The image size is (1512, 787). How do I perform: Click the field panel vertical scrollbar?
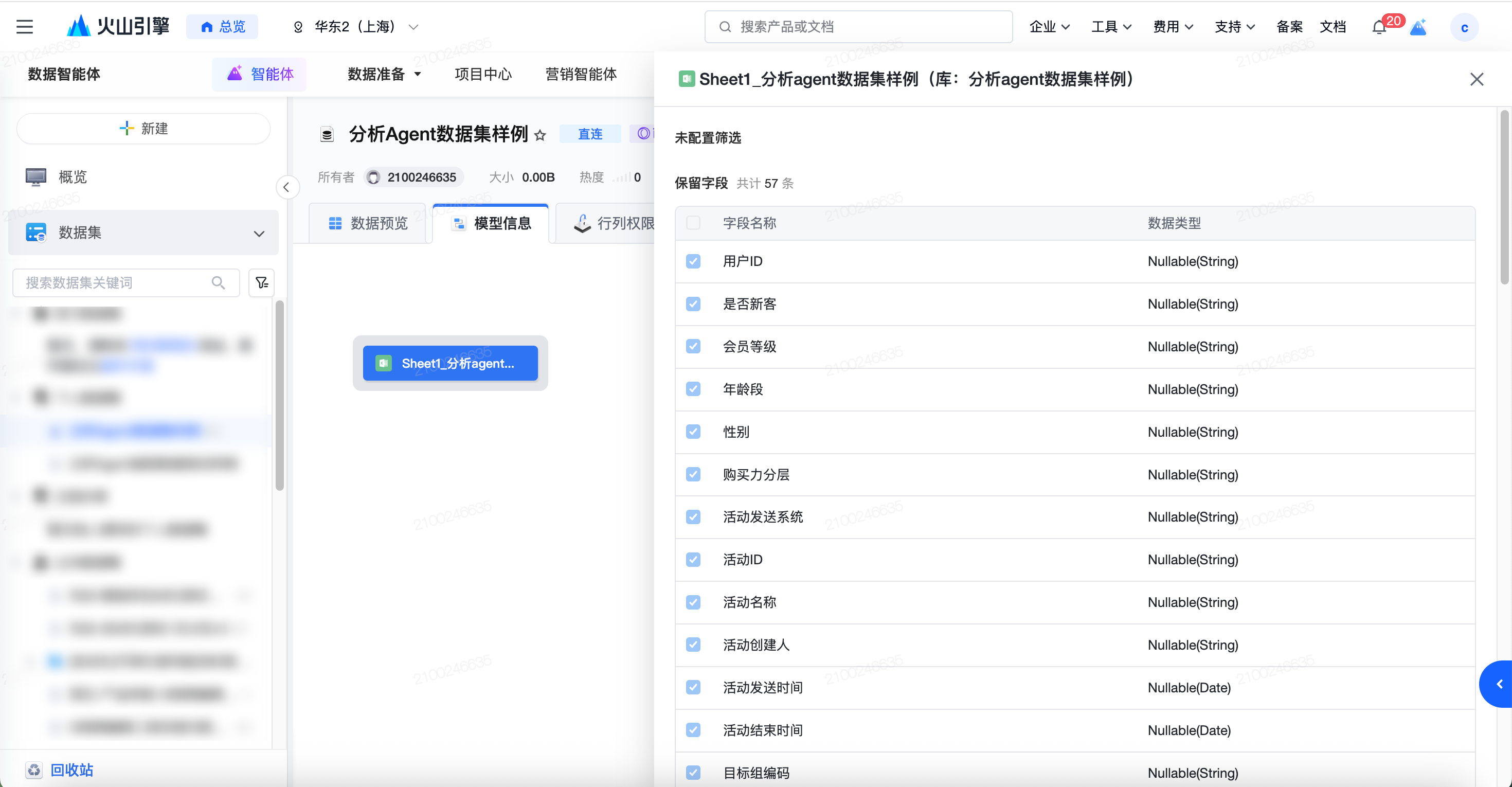[1504, 196]
